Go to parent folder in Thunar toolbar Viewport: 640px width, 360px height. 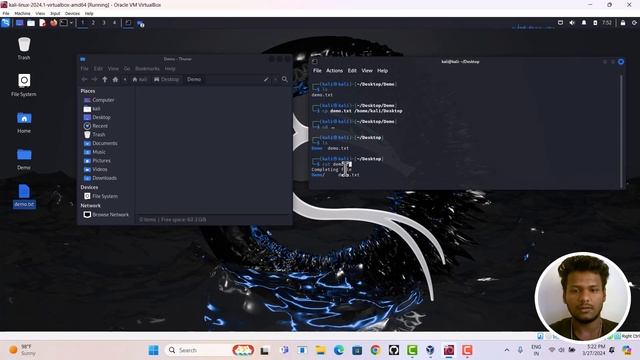click(x=105, y=79)
